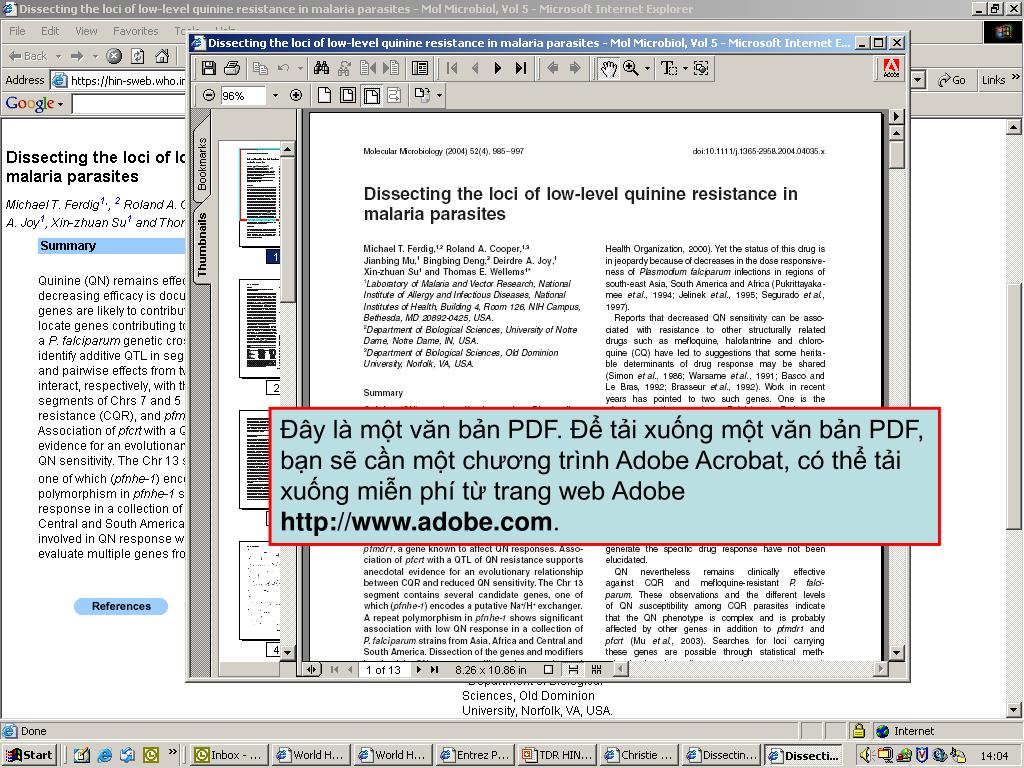Toggle navigation pane from status bar

tap(312, 669)
